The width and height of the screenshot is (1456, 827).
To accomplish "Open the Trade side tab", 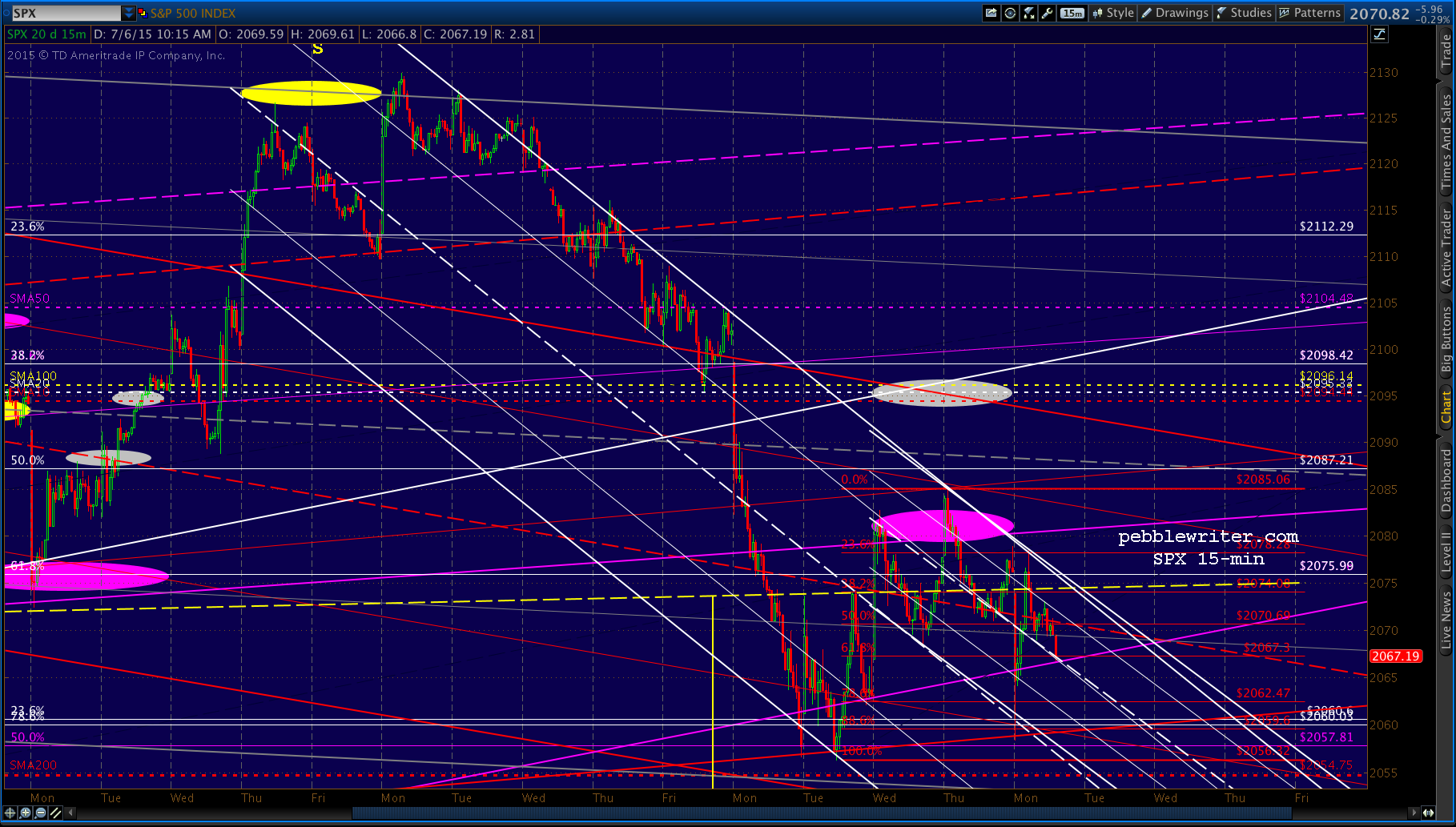I will click(x=1446, y=51).
